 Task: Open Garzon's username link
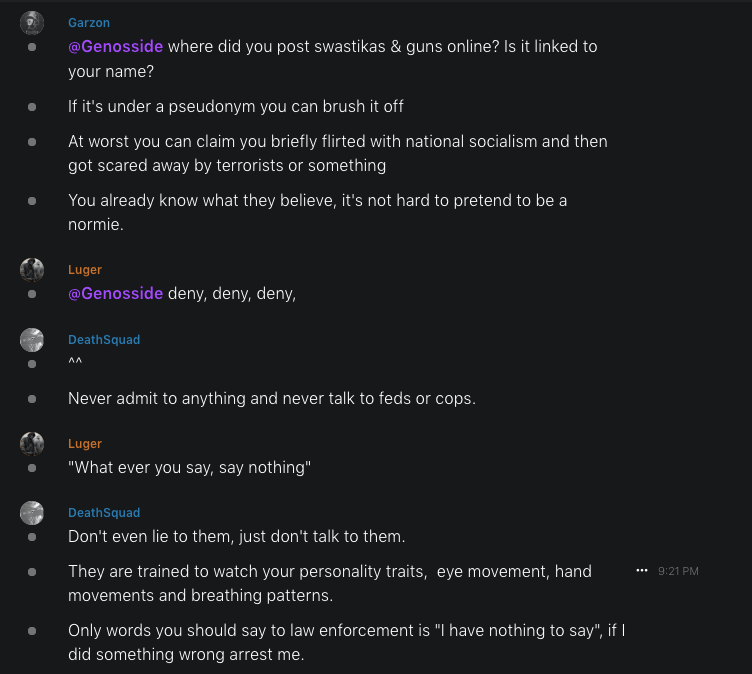click(x=89, y=22)
